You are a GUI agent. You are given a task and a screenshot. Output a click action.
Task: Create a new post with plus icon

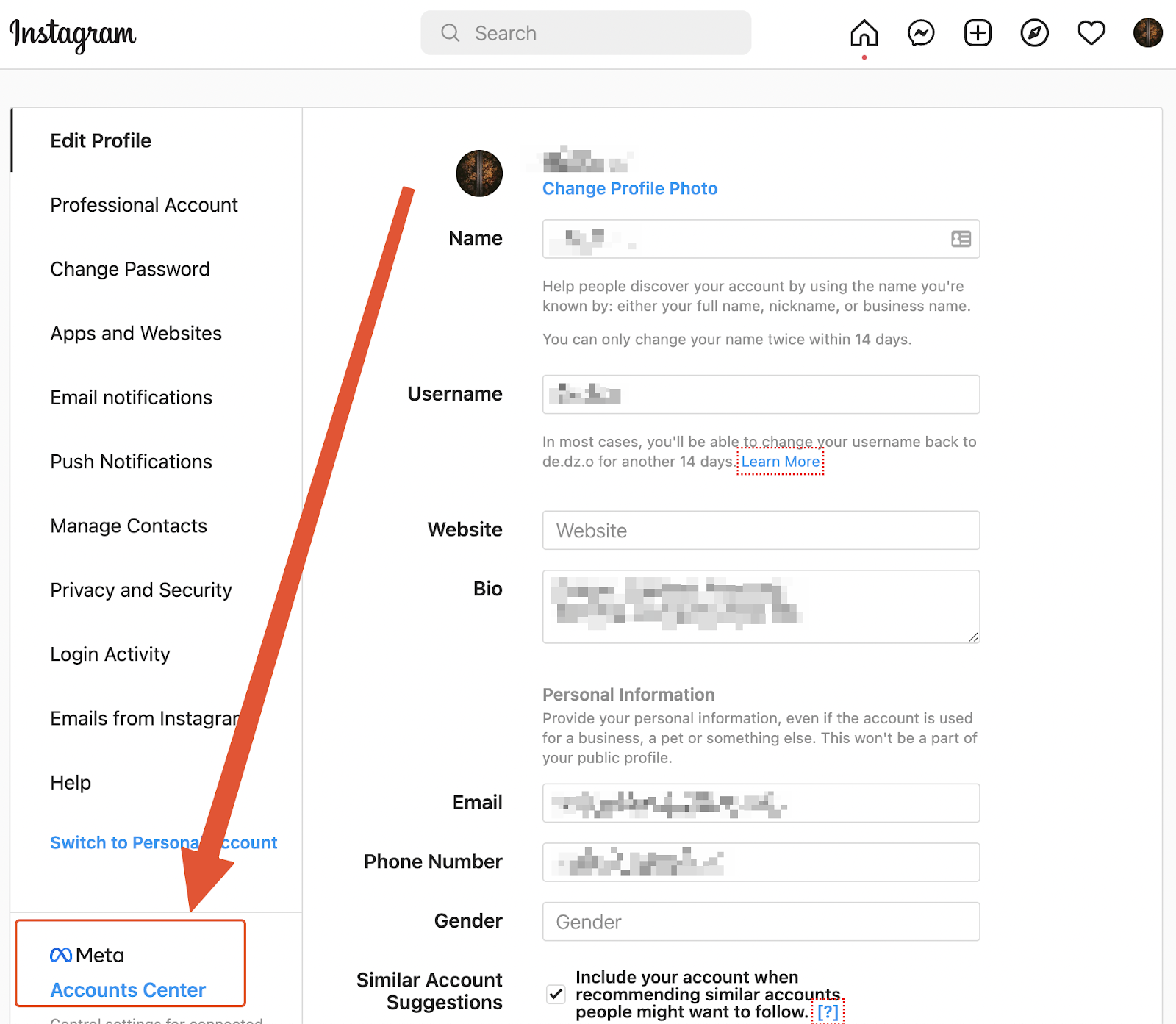(978, 33)
